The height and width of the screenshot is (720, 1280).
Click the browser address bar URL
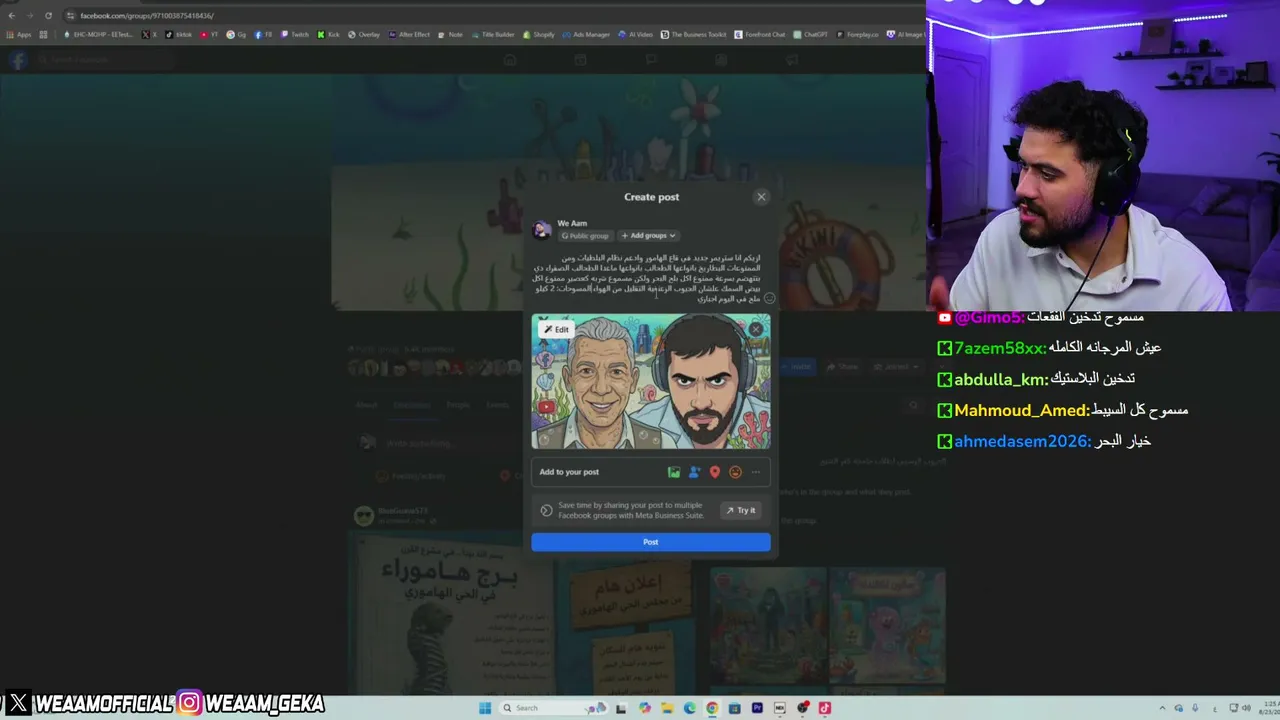pos(147,15)
